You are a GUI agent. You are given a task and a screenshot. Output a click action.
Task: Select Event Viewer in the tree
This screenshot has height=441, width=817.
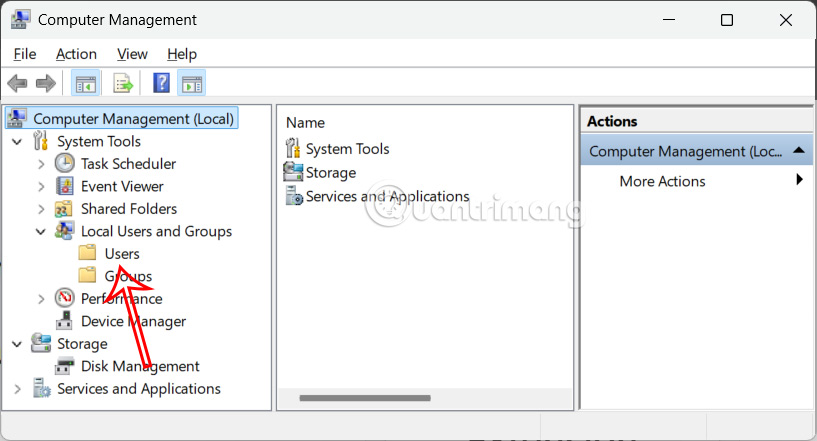pos(122,186)
